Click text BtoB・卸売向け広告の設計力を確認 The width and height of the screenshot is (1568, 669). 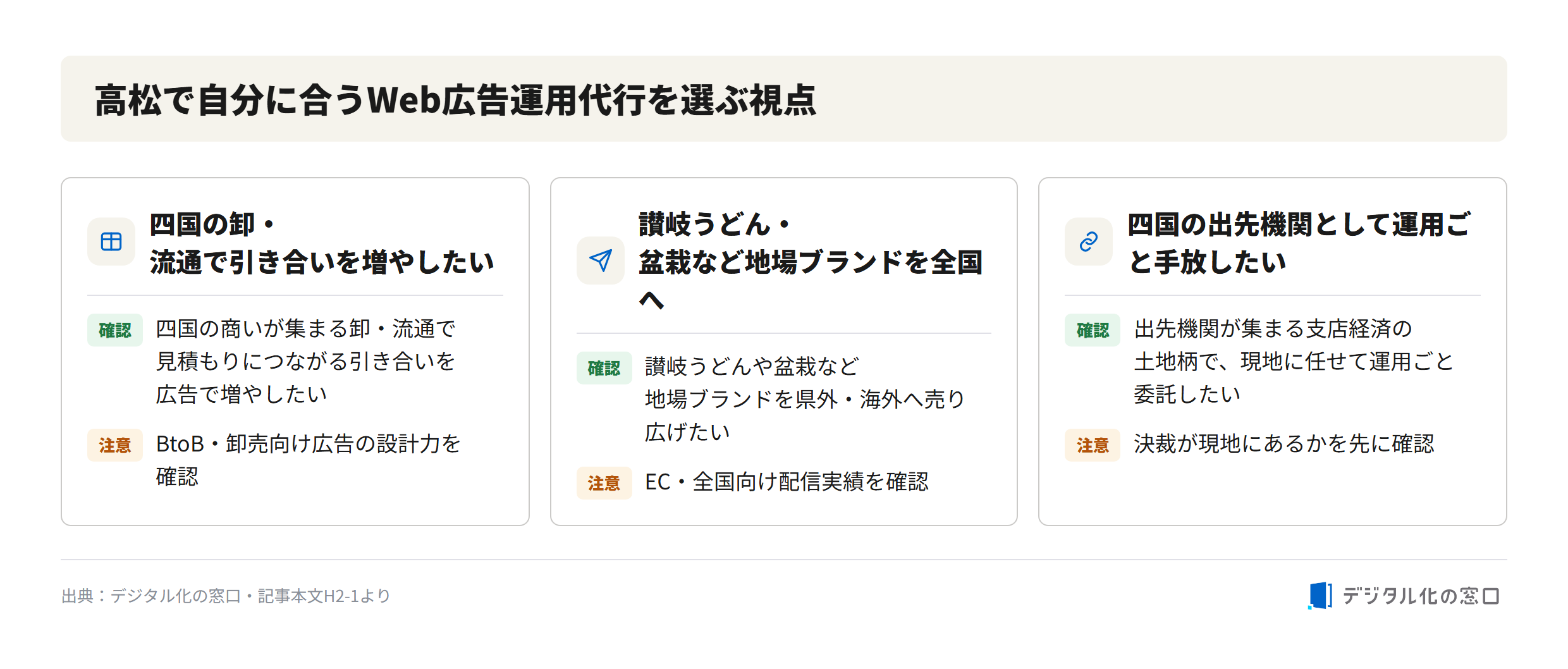(309, 460)
